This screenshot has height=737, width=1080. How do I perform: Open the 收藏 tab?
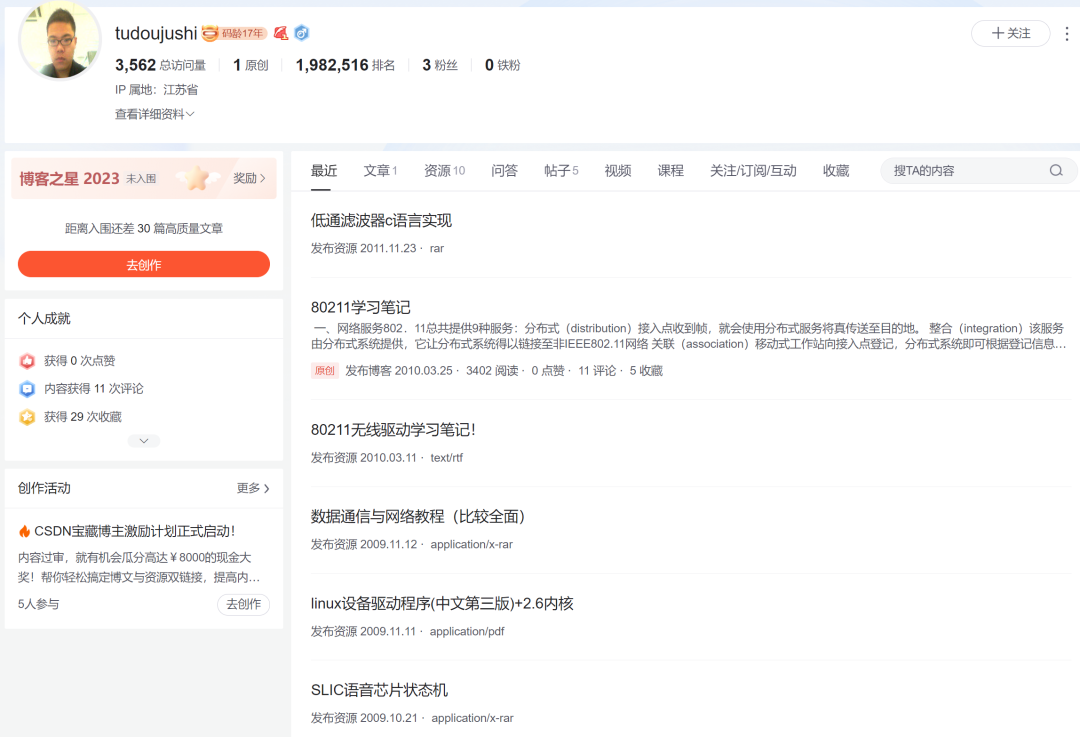coord(836,171)
